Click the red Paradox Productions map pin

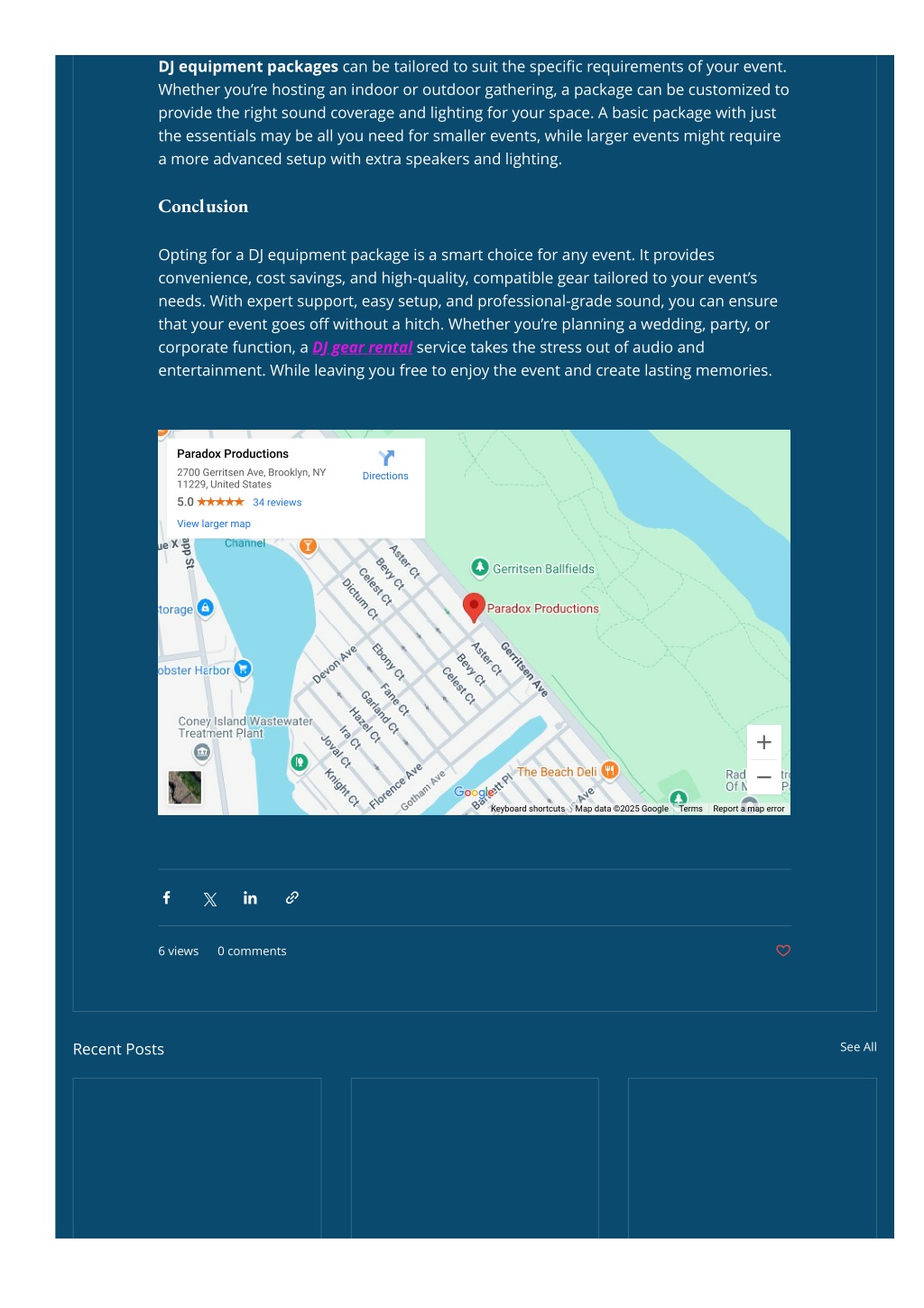click(474, 608)
